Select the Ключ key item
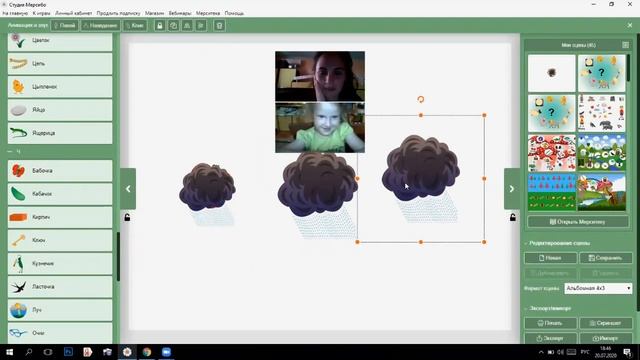The image size is (640, 360). point(60,240)
